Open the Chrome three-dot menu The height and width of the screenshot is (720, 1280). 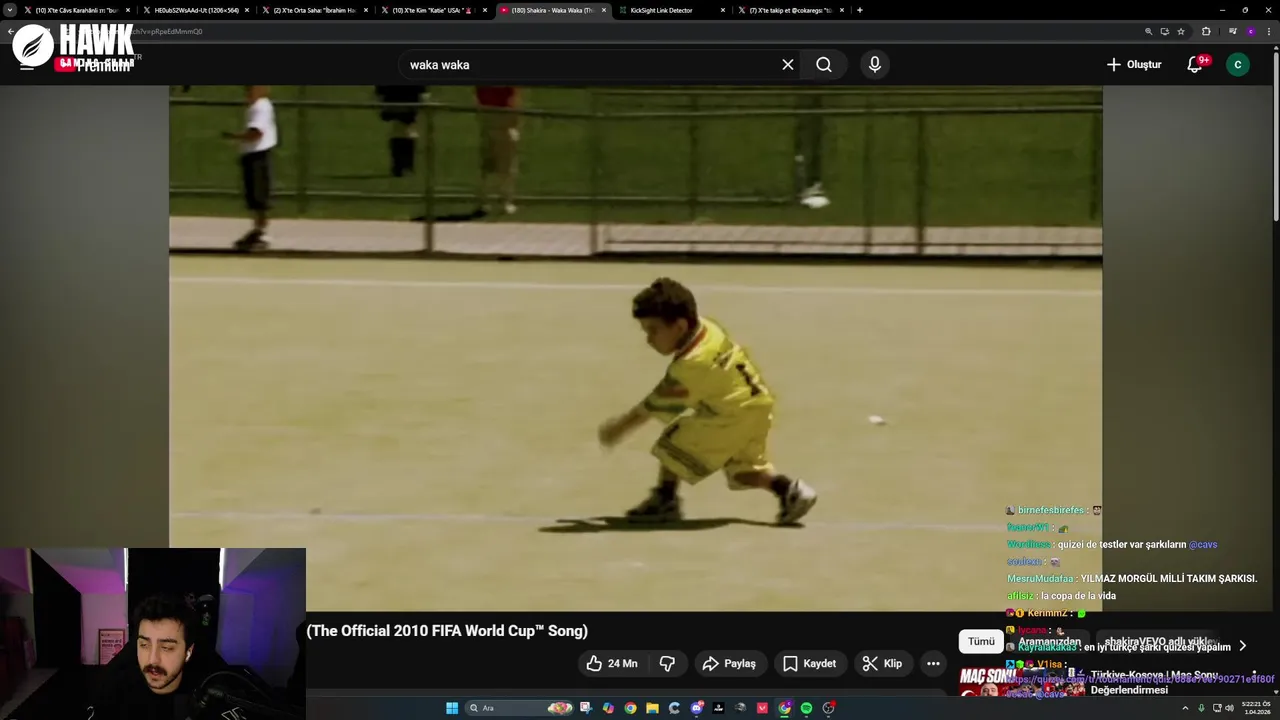tap(1268, 31)
